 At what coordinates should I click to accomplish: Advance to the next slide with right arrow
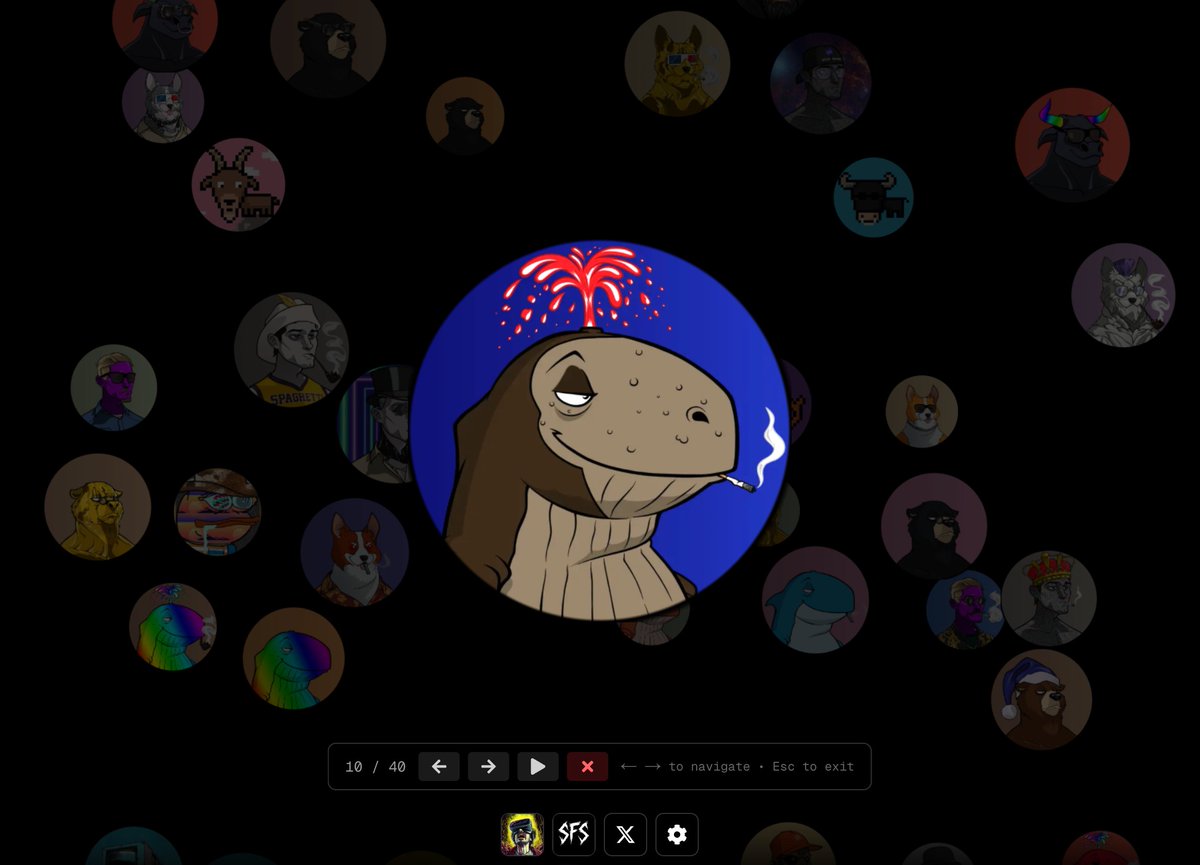[488, 767]
